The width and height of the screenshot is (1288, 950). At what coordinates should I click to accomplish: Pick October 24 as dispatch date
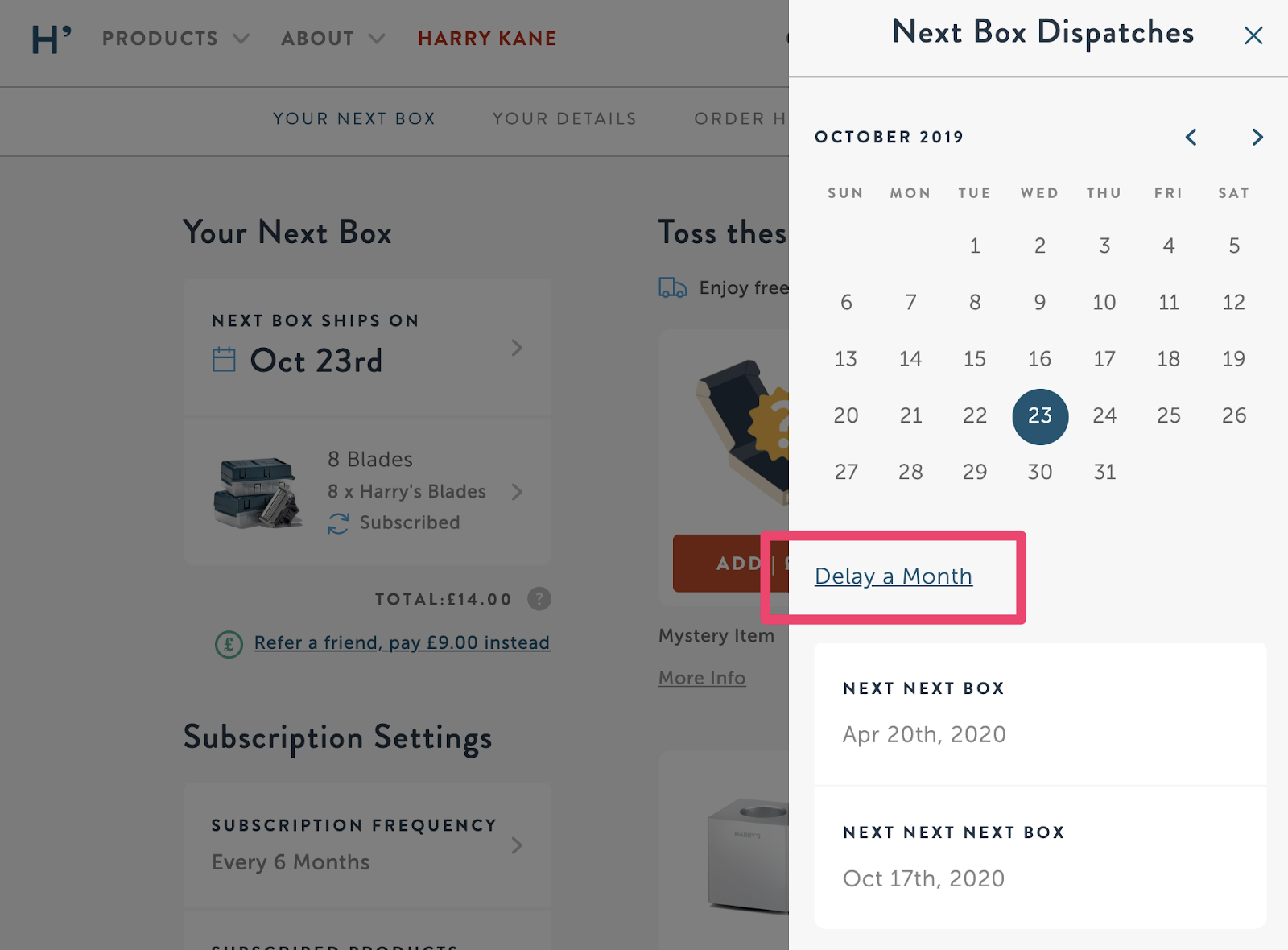1104,415
